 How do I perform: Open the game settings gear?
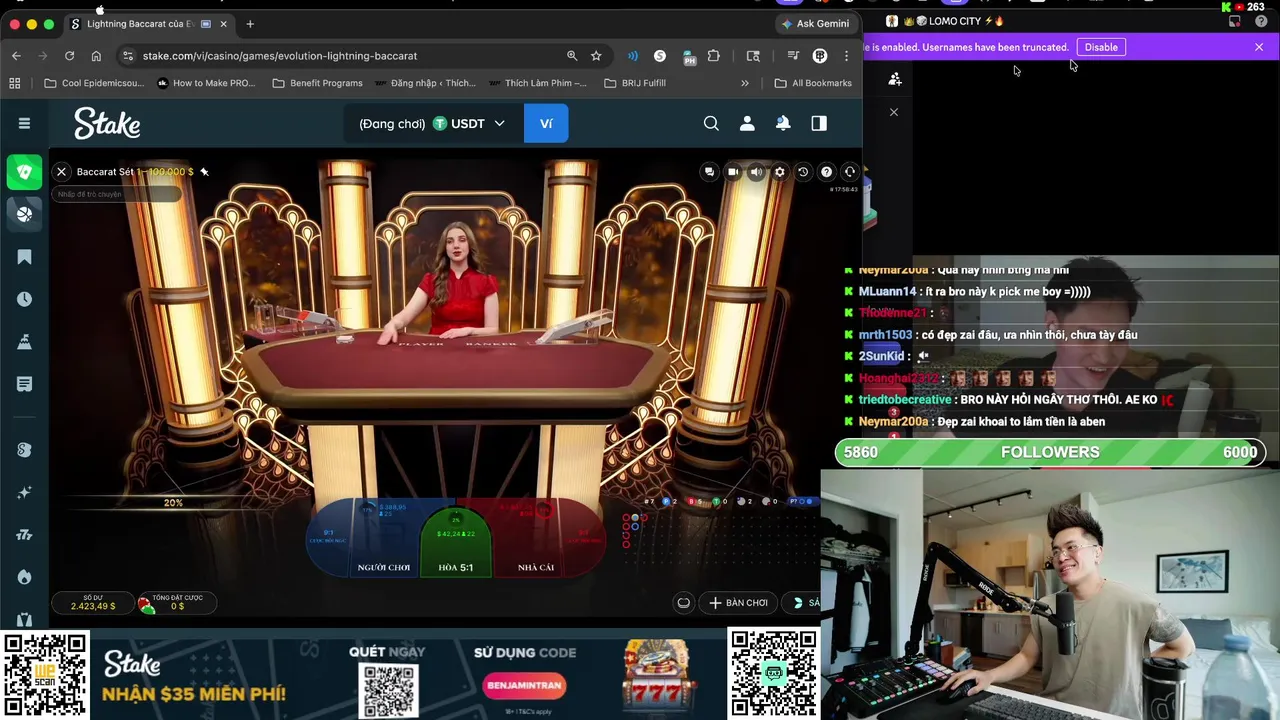pos(780,172)
